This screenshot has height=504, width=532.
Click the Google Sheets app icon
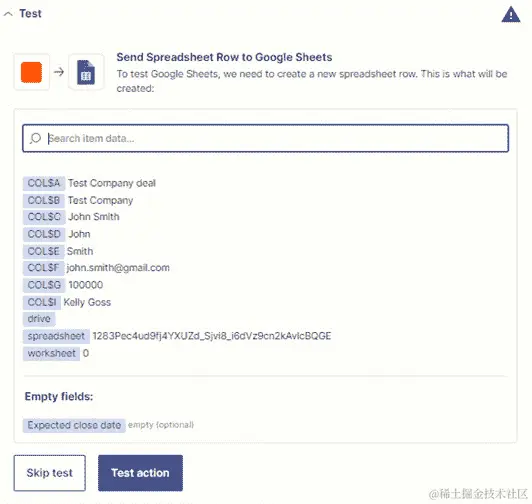coord(86,72)
